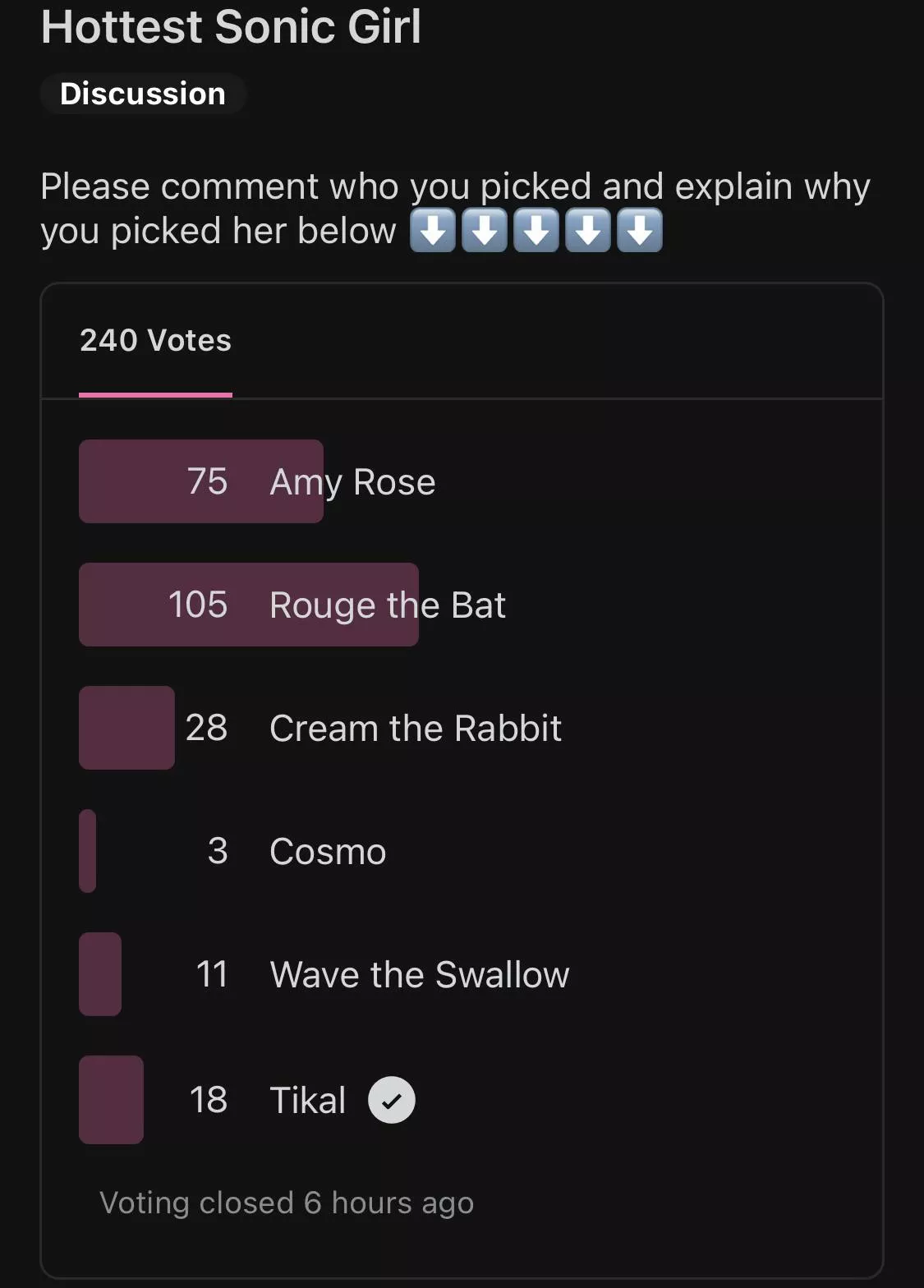Select the Amy Rose poll bar
This screenshot has height=1288, width=924.
pyautogui.click(x=201, y=481)
